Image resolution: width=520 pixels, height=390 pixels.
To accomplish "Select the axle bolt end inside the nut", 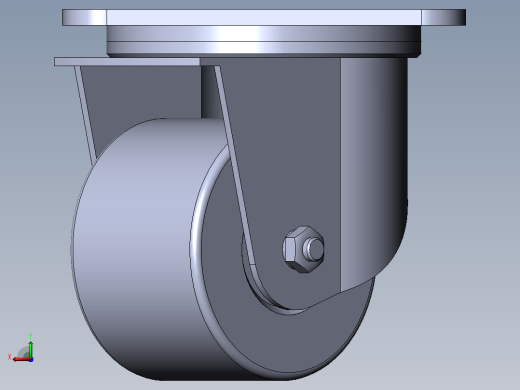I will point(314,249).
